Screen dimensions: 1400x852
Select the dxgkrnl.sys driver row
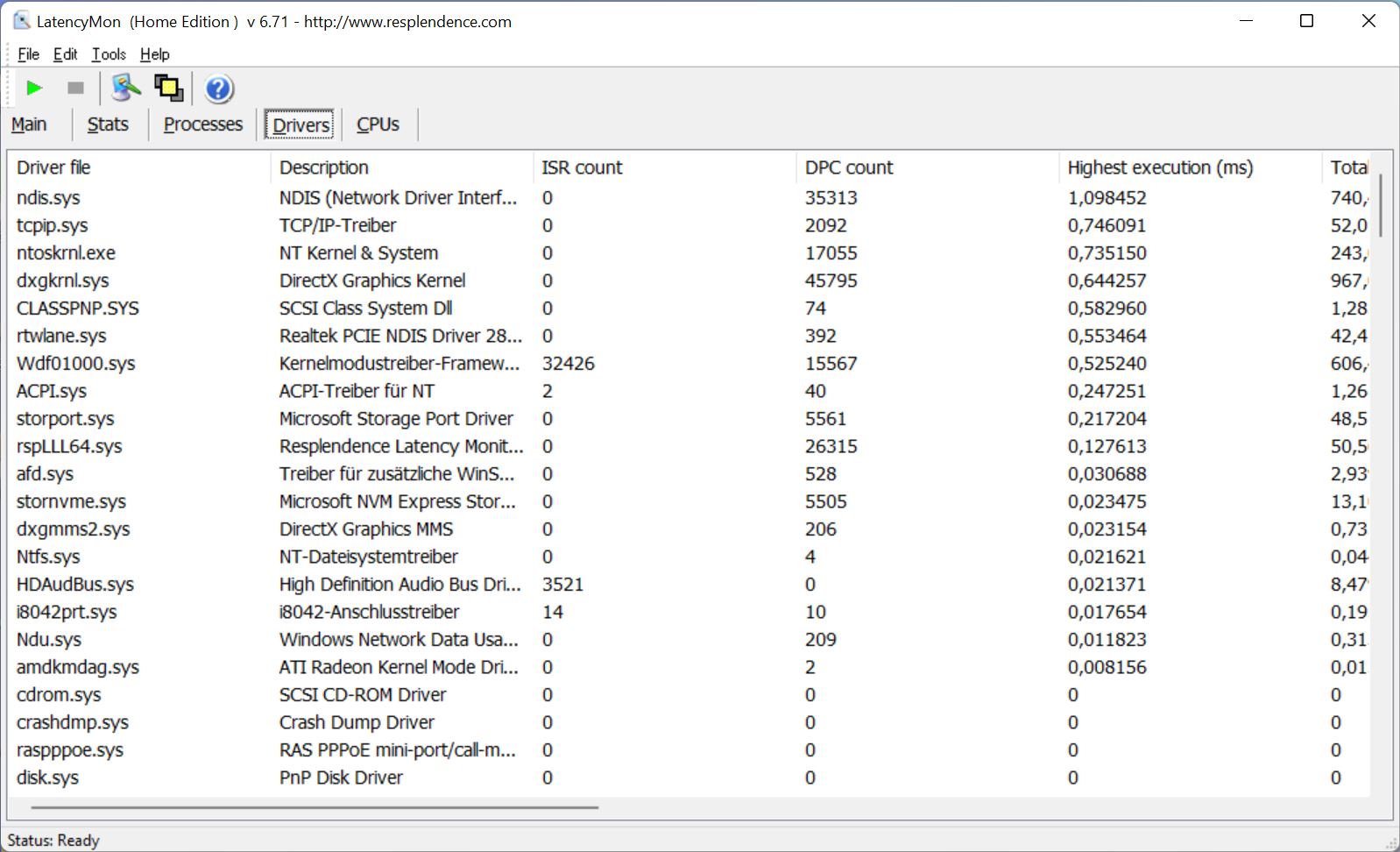tap(62, 280)
